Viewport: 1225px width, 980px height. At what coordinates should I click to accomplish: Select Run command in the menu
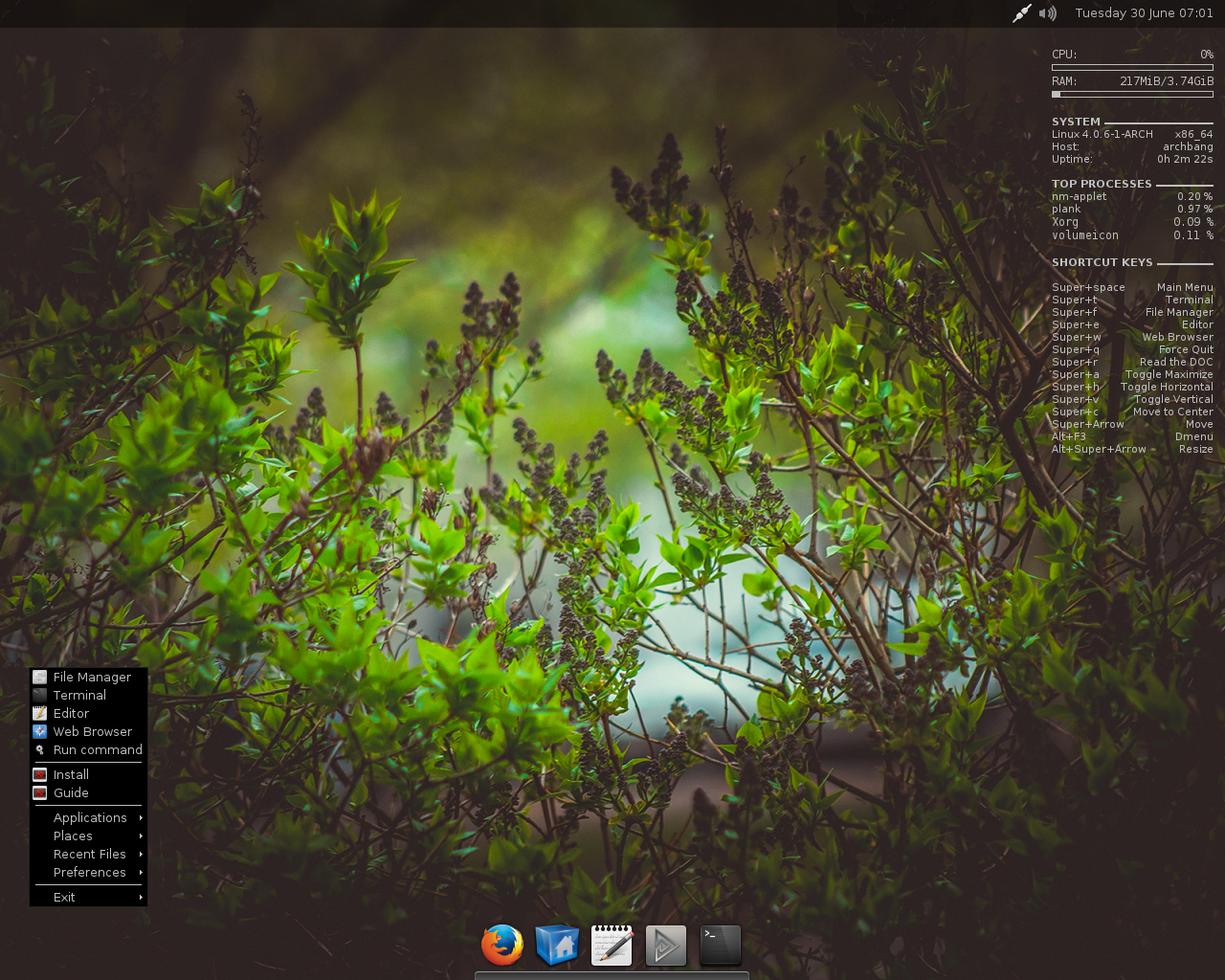pos(88,749)
